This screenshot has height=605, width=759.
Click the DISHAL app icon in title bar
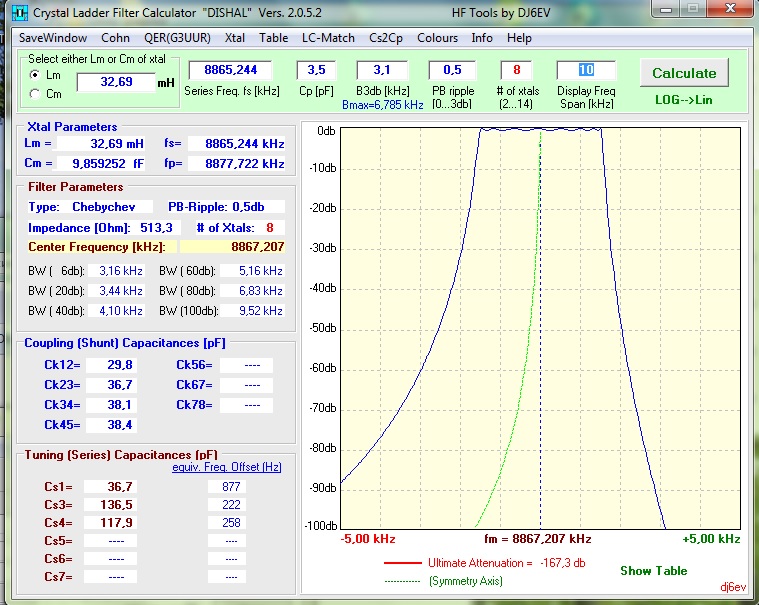[x=19, y=13]
